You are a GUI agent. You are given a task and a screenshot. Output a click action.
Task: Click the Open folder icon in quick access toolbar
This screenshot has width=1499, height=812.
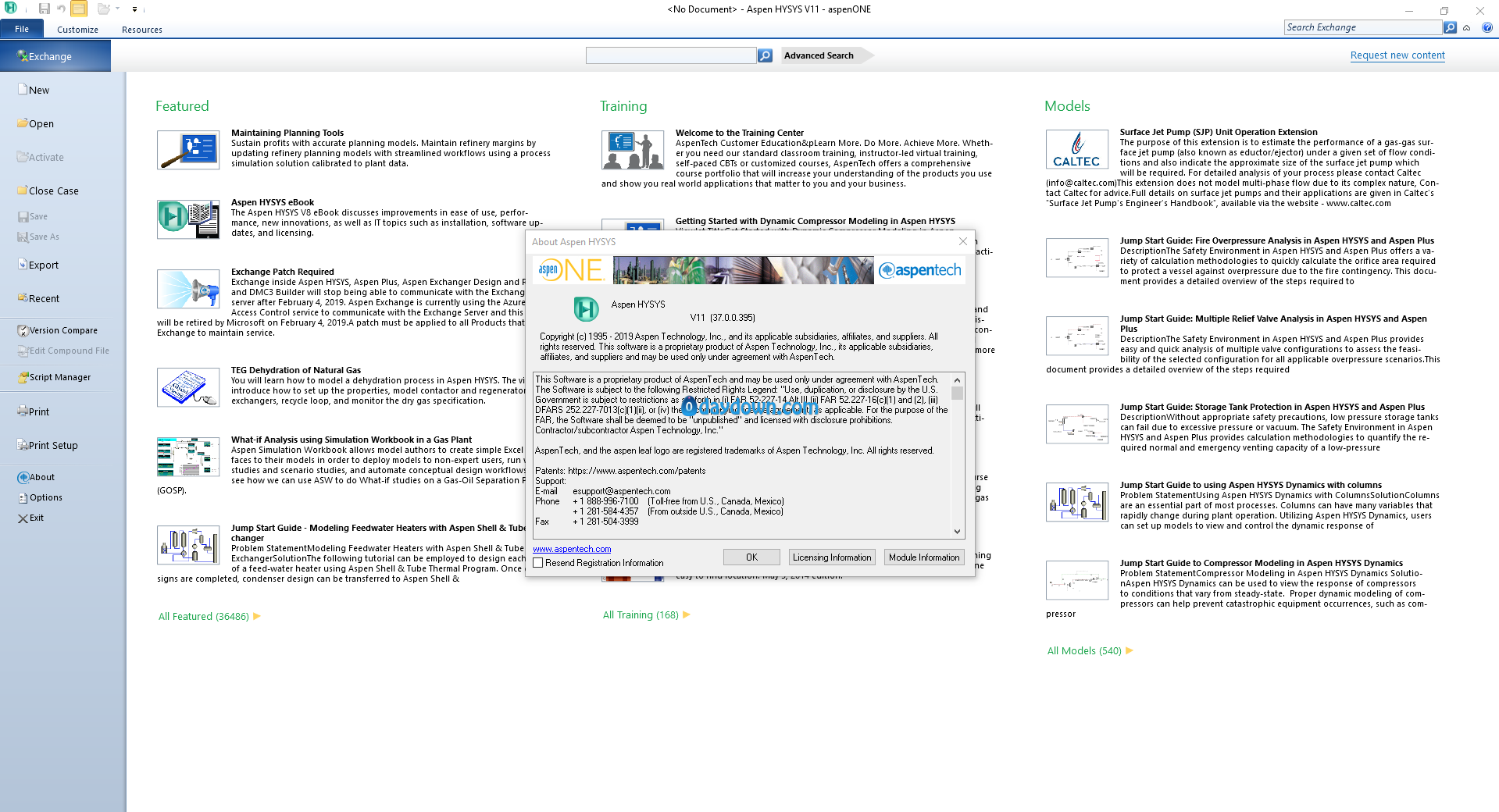point(103,9)
